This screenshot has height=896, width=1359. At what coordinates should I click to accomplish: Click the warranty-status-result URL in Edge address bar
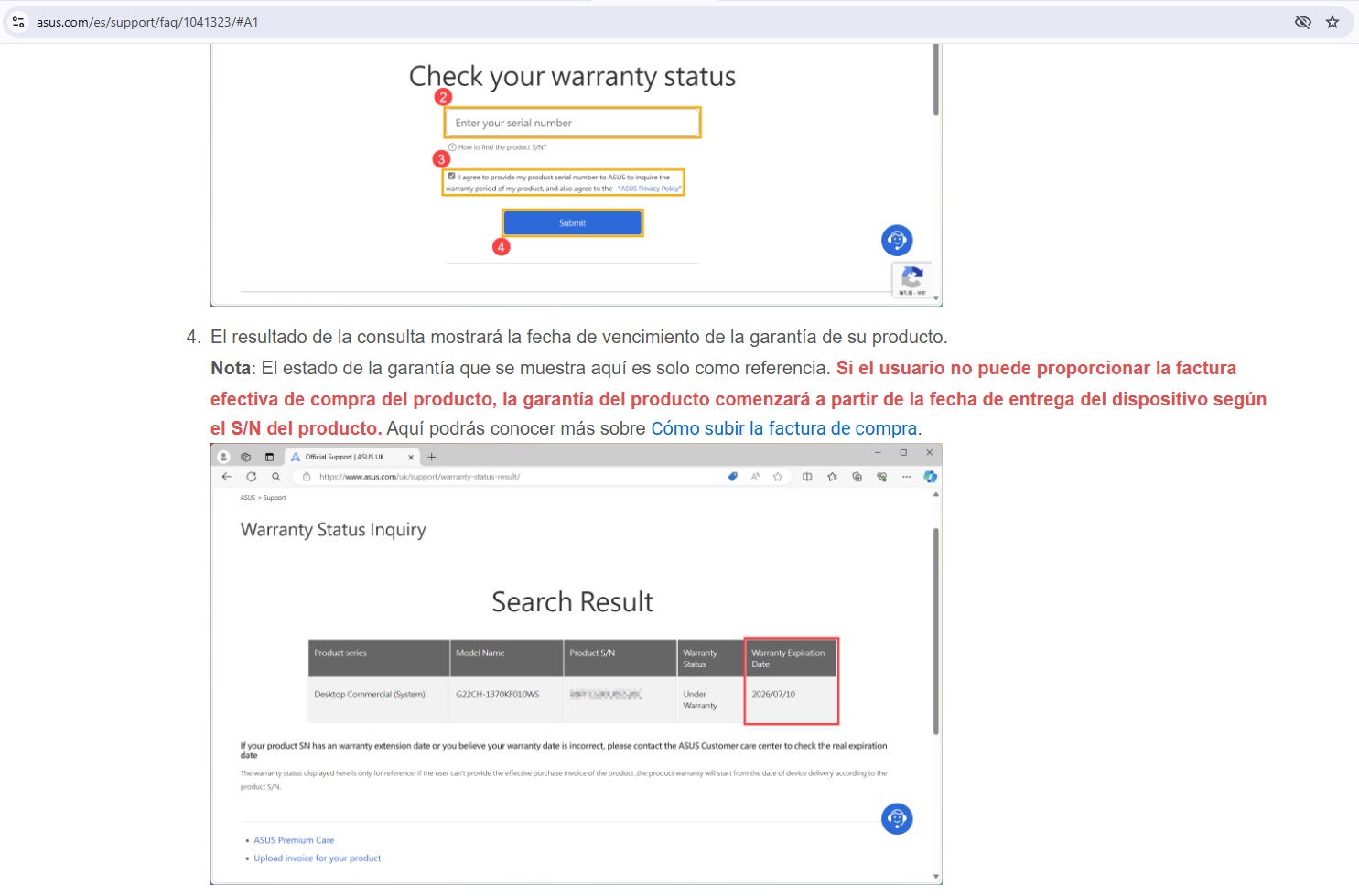coord(419,477)
